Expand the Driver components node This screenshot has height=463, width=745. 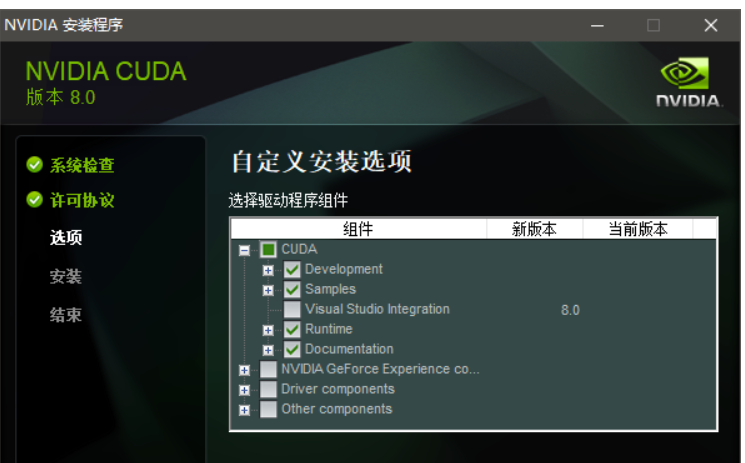[x=244, y=390]
